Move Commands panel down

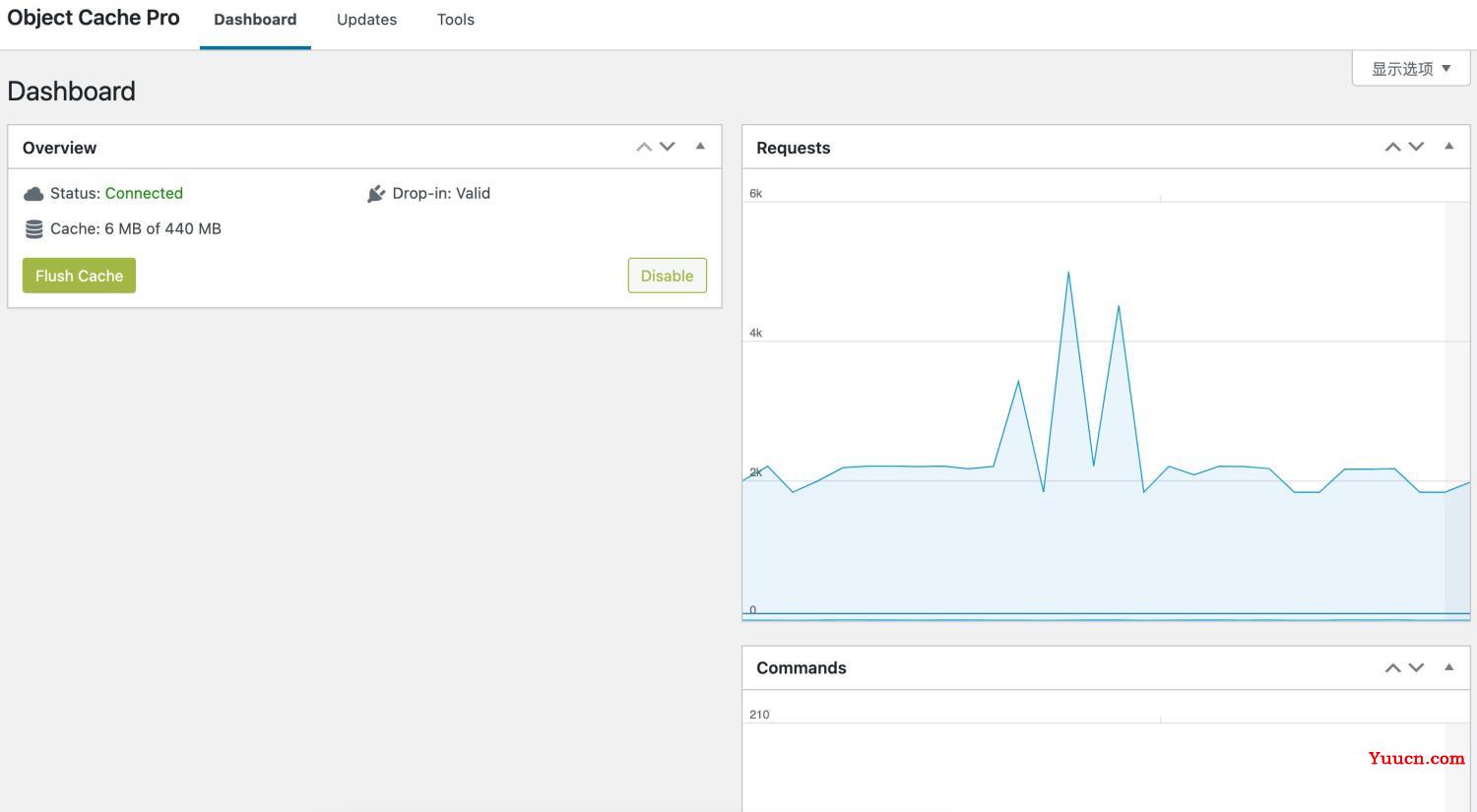pyautogui.click(x=1416, y=667)
